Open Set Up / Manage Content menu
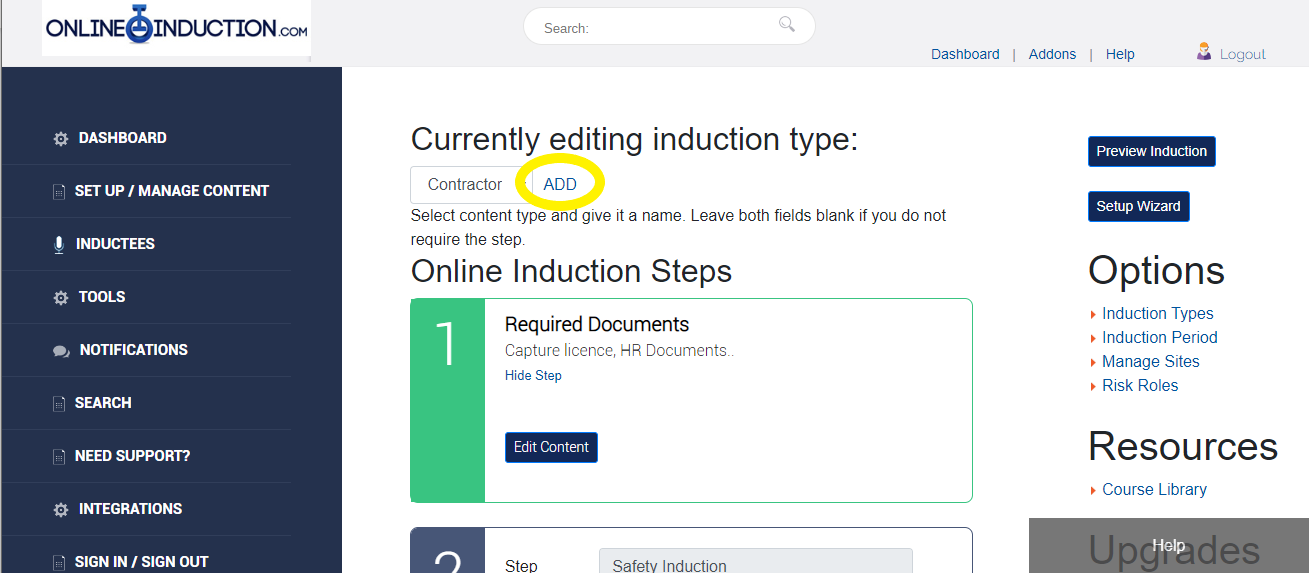This screenshot has width=1309, height=573. click(x=172, y=191)
